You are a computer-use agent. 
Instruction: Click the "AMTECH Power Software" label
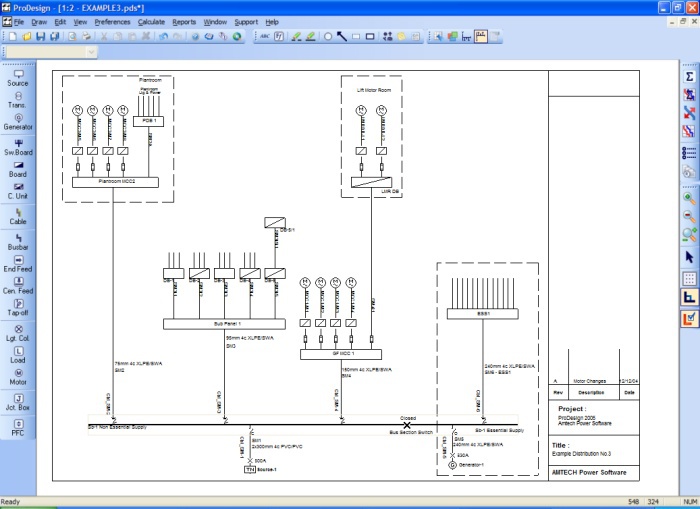coord(589,472)
